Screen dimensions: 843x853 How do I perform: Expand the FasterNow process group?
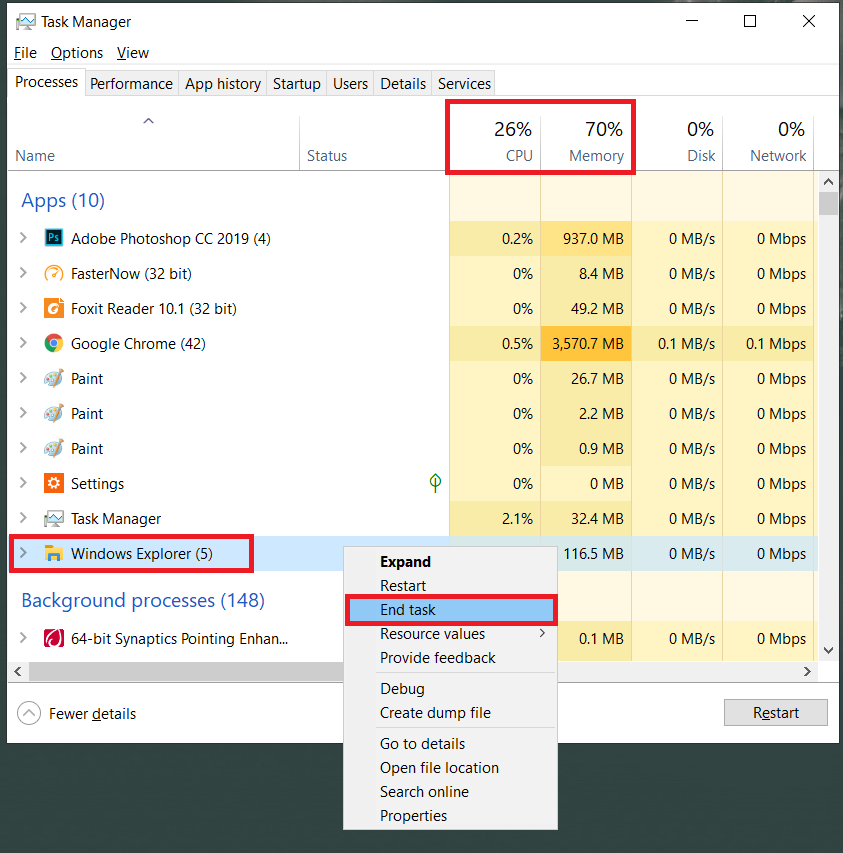pyautogui.click(x=23, y=273)
